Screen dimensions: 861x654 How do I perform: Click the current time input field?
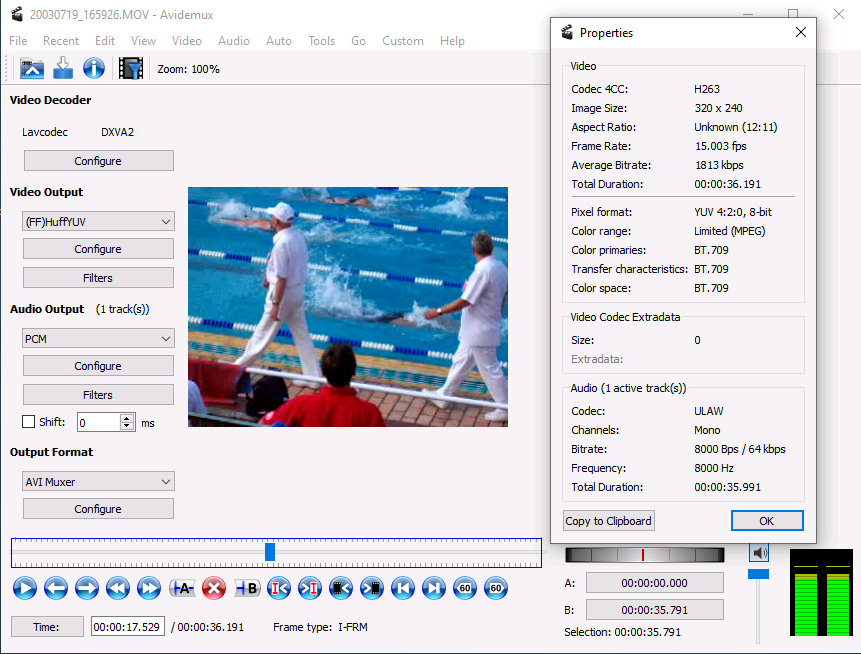(x=126, y=627)
